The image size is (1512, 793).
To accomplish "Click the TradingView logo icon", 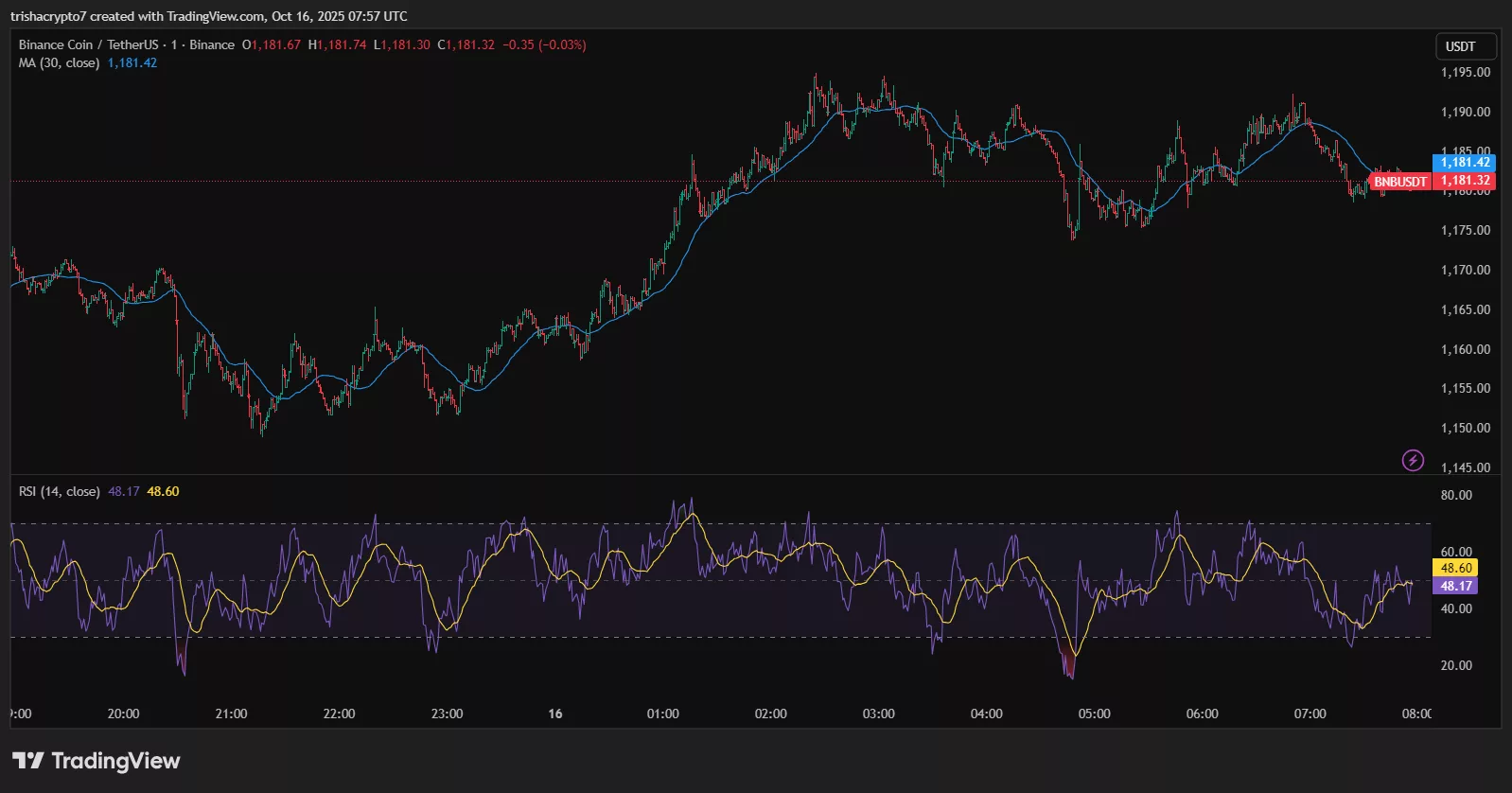I will click(x=27, y=761).
